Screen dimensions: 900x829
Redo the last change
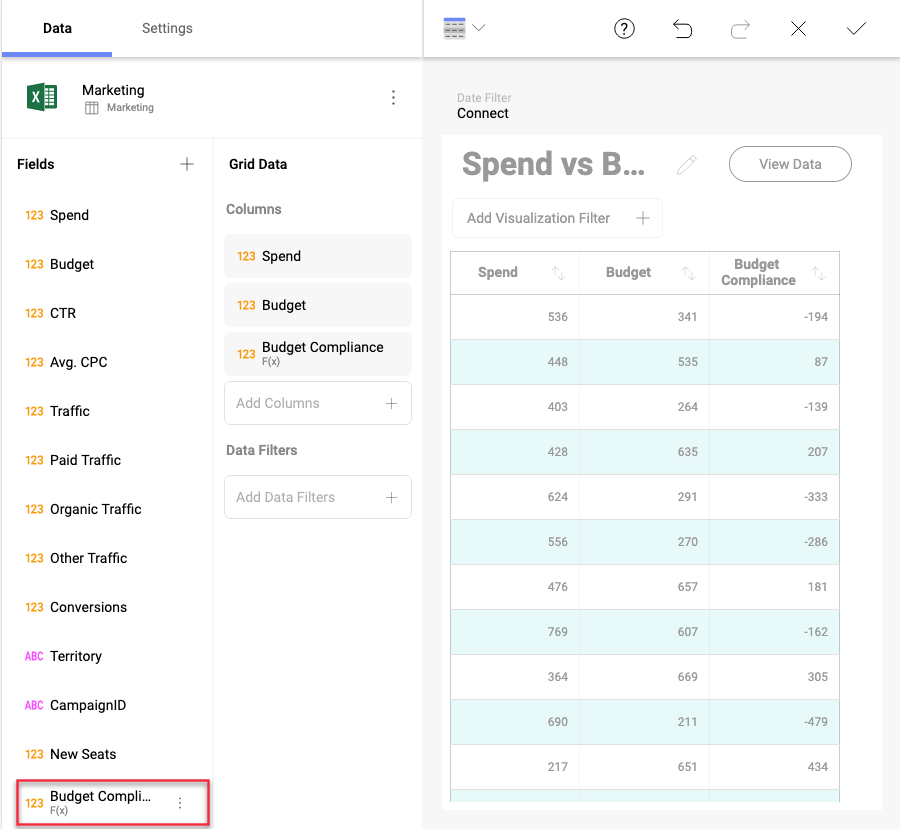[x=740, y=28]
